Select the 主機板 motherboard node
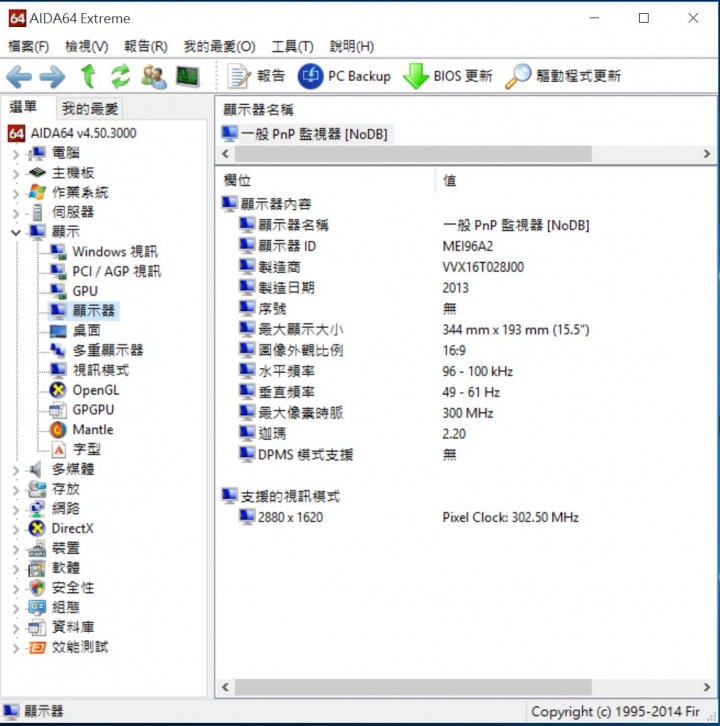This screenshot has height=726, width=720. (x=62, y=173)
